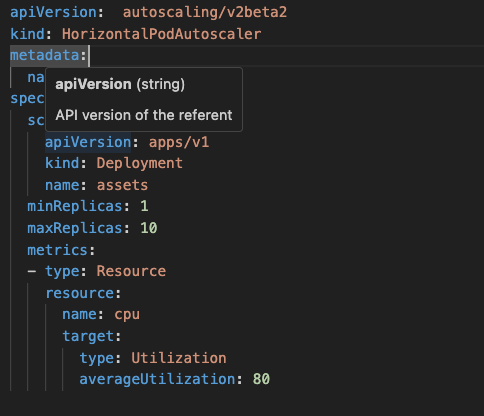Select the Resource type value

tap(131, 271)
